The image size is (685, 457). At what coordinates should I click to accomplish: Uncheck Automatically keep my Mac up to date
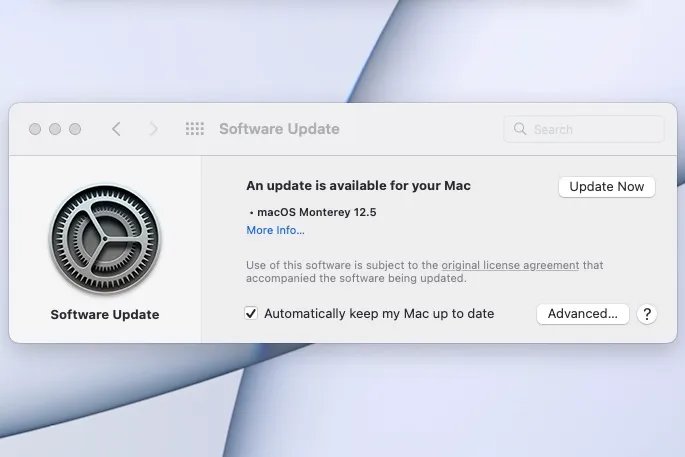point(251,313)
